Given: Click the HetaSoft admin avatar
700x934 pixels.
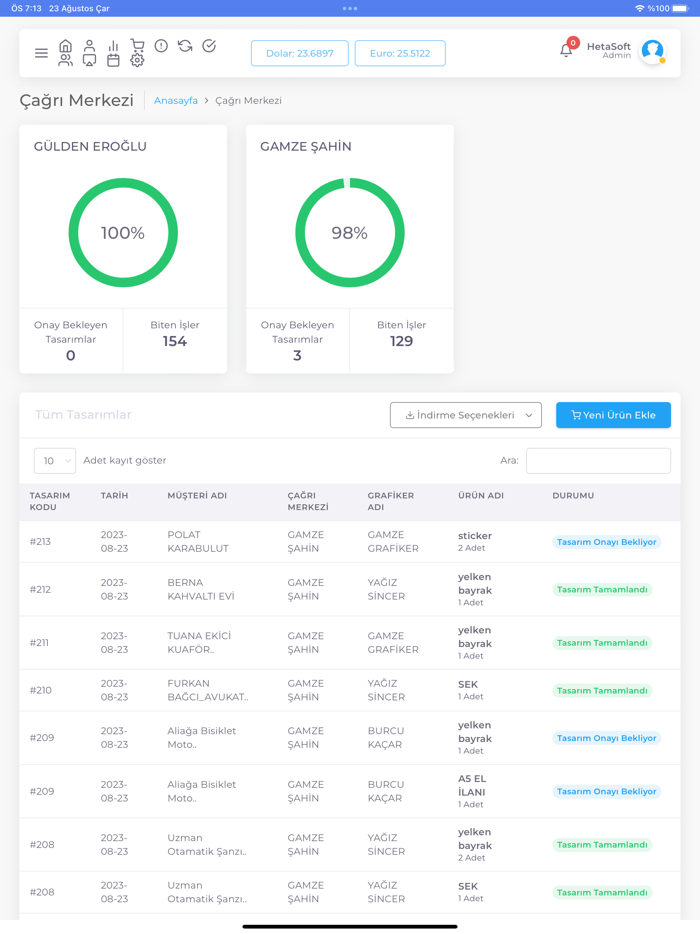Looking at the screenshot, I should (x=652, y=51).
